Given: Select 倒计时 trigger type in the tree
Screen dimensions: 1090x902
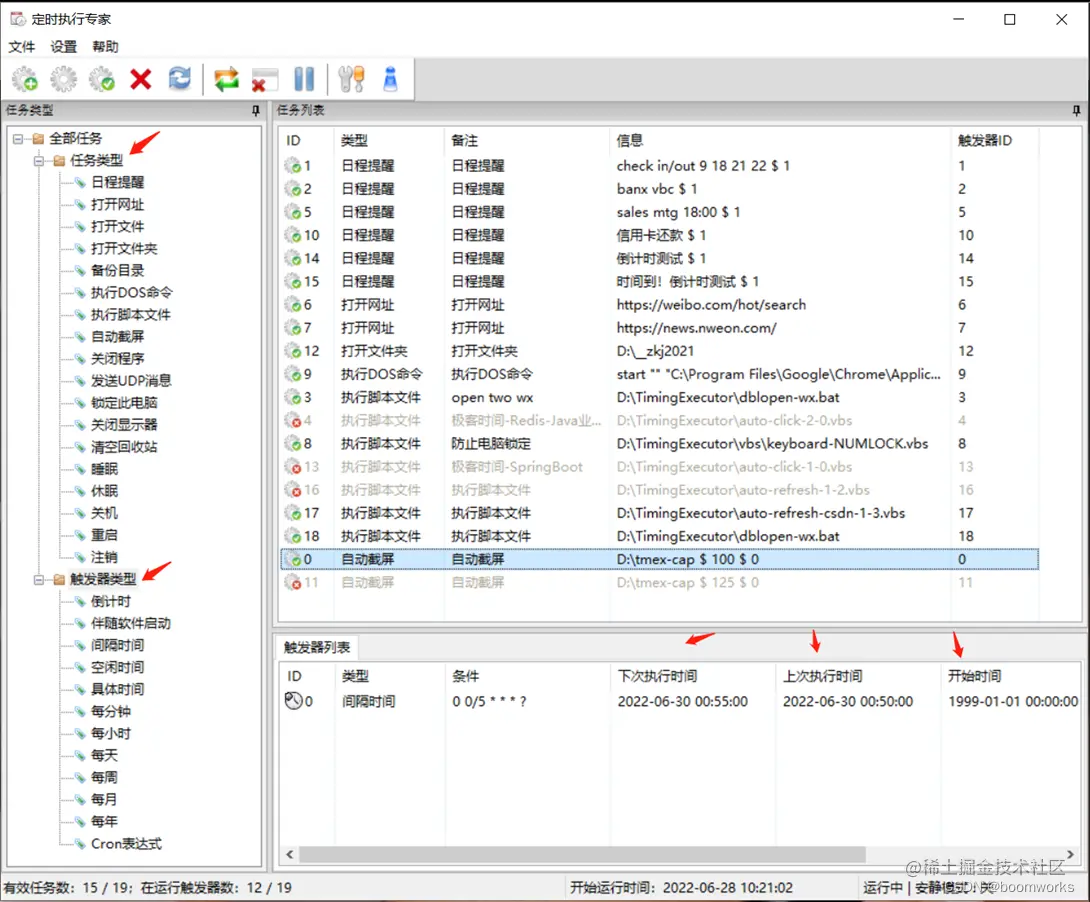Looking at the screenshot, I should pyautogui.click(x=111, y=602).
